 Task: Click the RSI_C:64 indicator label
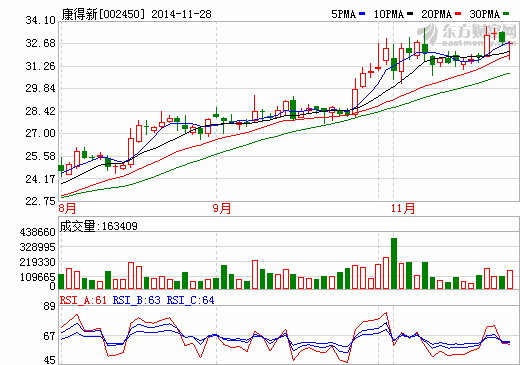tap(190, 300)
